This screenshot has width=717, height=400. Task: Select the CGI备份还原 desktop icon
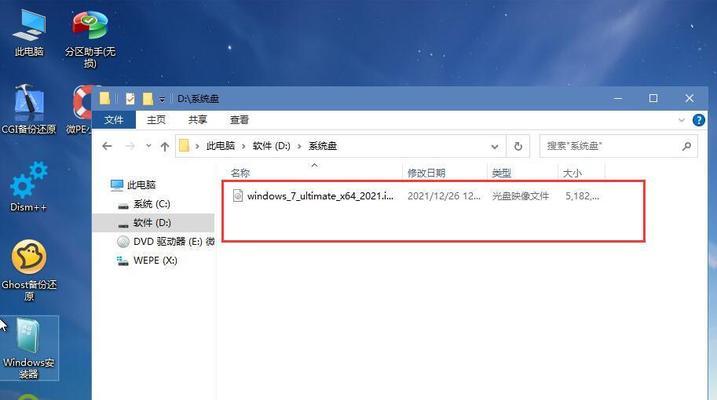click(x=29, y=110)
